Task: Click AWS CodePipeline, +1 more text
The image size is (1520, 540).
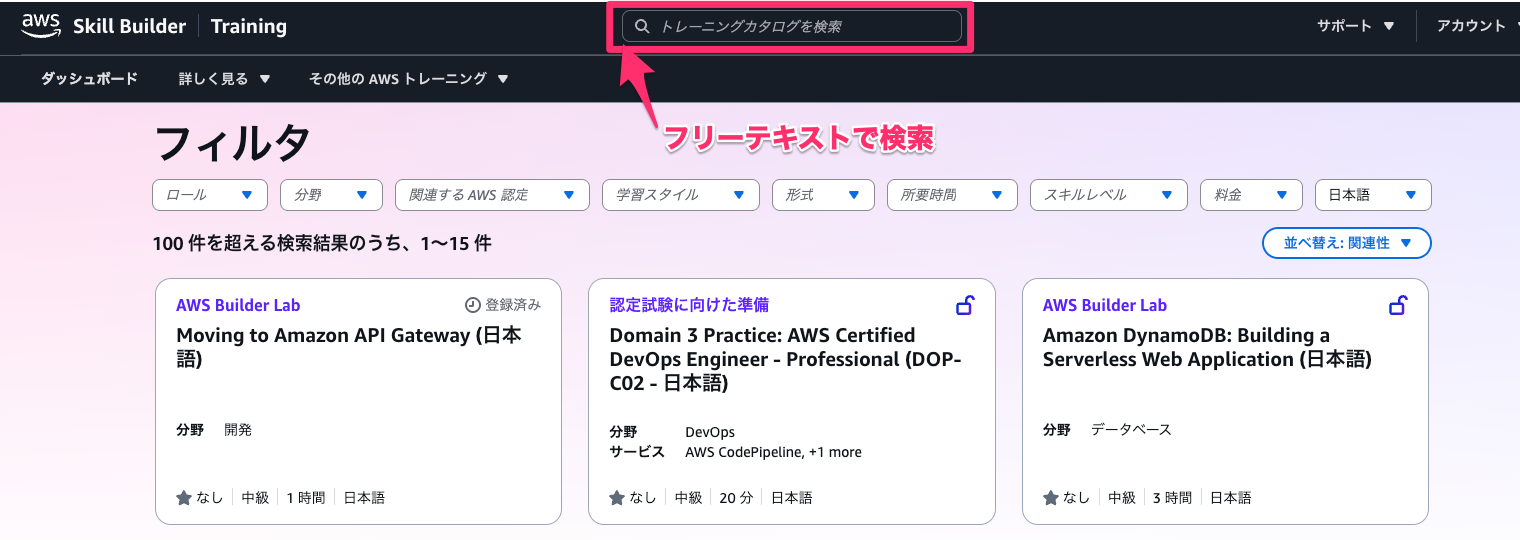Action: (773, 452)
